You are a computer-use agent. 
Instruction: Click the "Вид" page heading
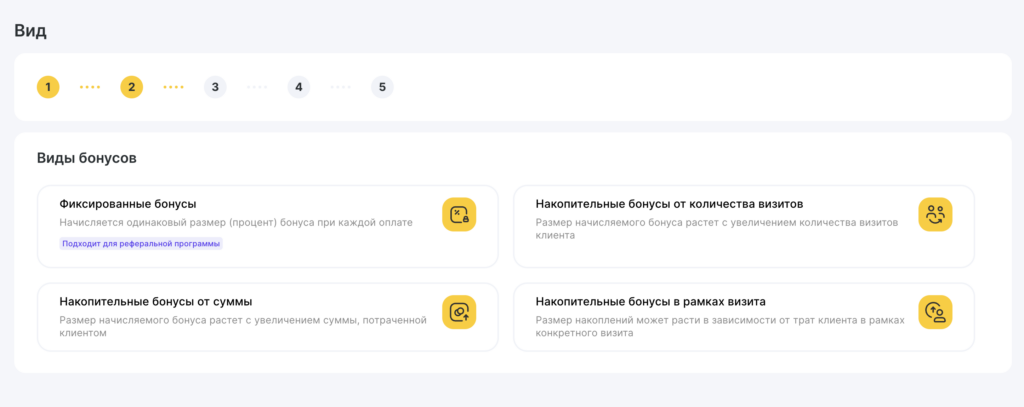click(30, 30)
